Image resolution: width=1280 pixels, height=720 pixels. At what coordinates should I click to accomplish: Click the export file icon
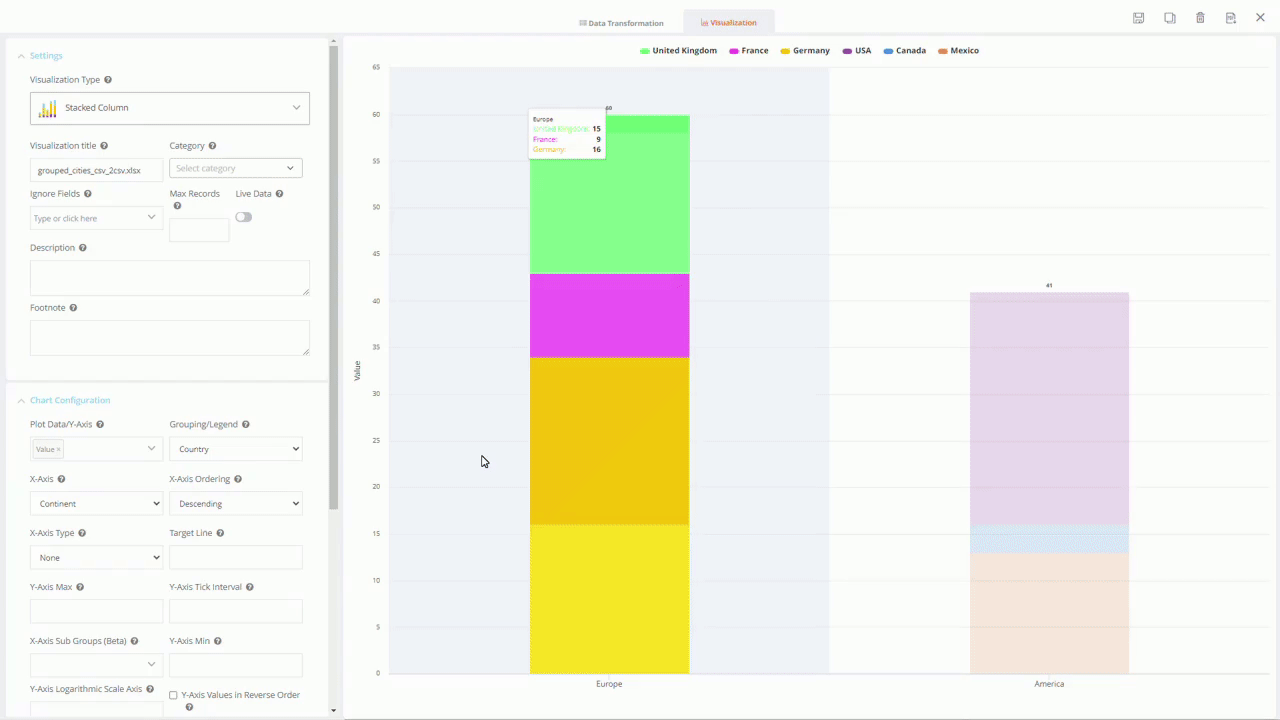pos(1231,18)
